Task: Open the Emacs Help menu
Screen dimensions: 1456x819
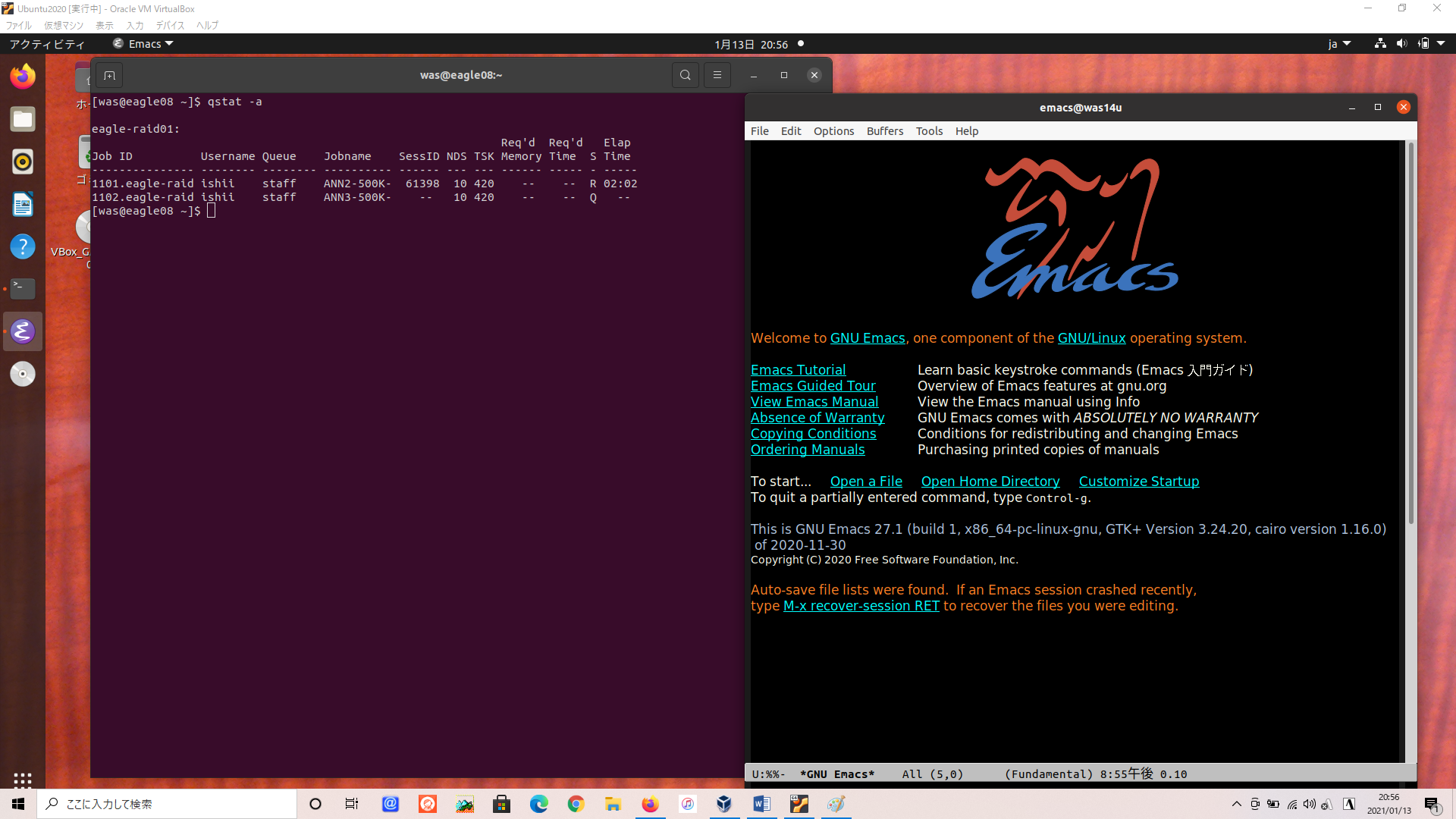Action: pyautogui.click(x=966, y=131)
